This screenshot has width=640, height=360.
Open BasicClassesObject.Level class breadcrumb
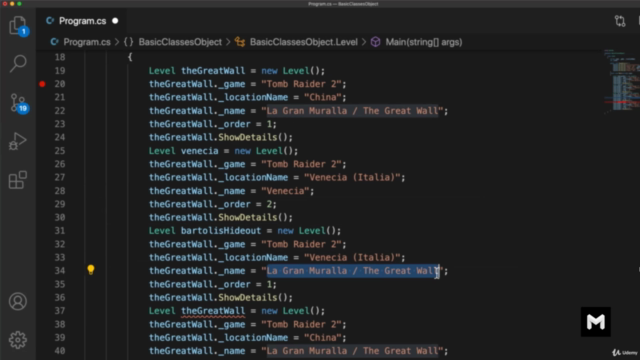click(x=303, y=42)
